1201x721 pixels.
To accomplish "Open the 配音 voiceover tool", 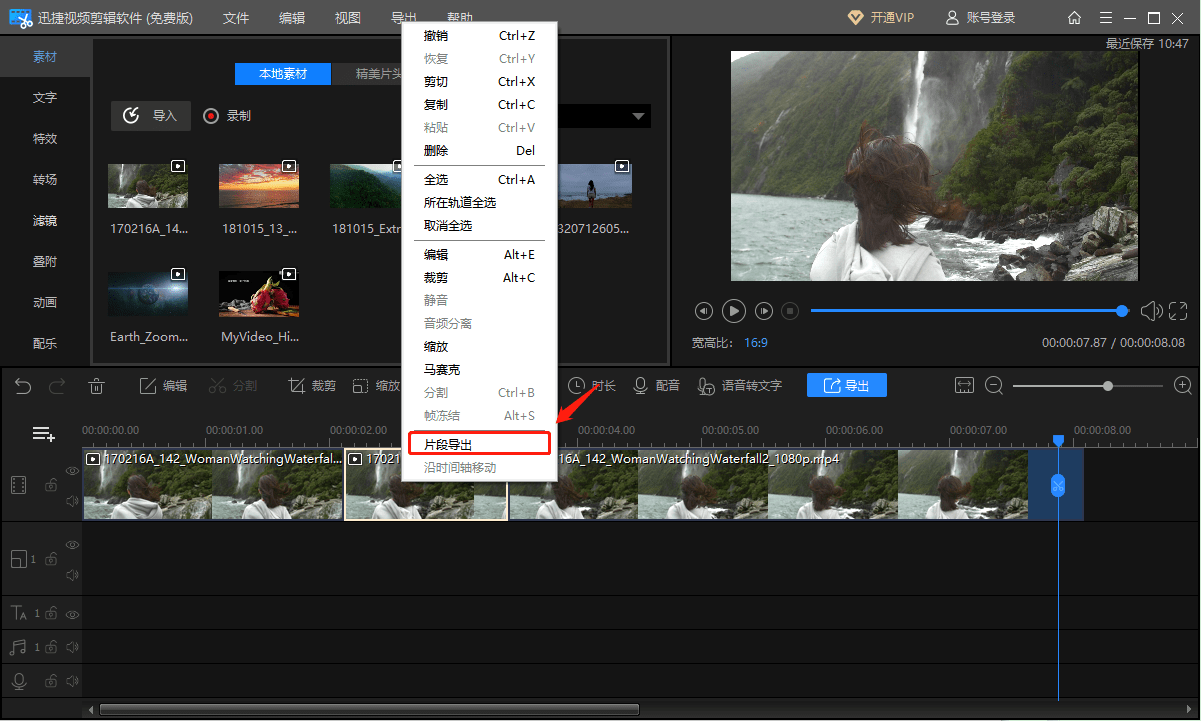I will click(656, 386).
